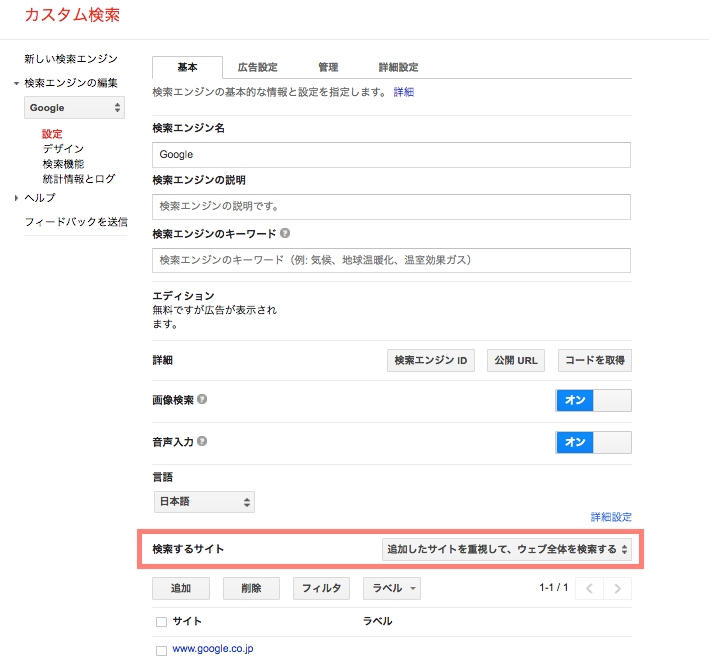Viewport: 709px width, 662px height.
Task: Switch to the 広告設定 tab
Action: pyautogui.click(x=257, y=67)
